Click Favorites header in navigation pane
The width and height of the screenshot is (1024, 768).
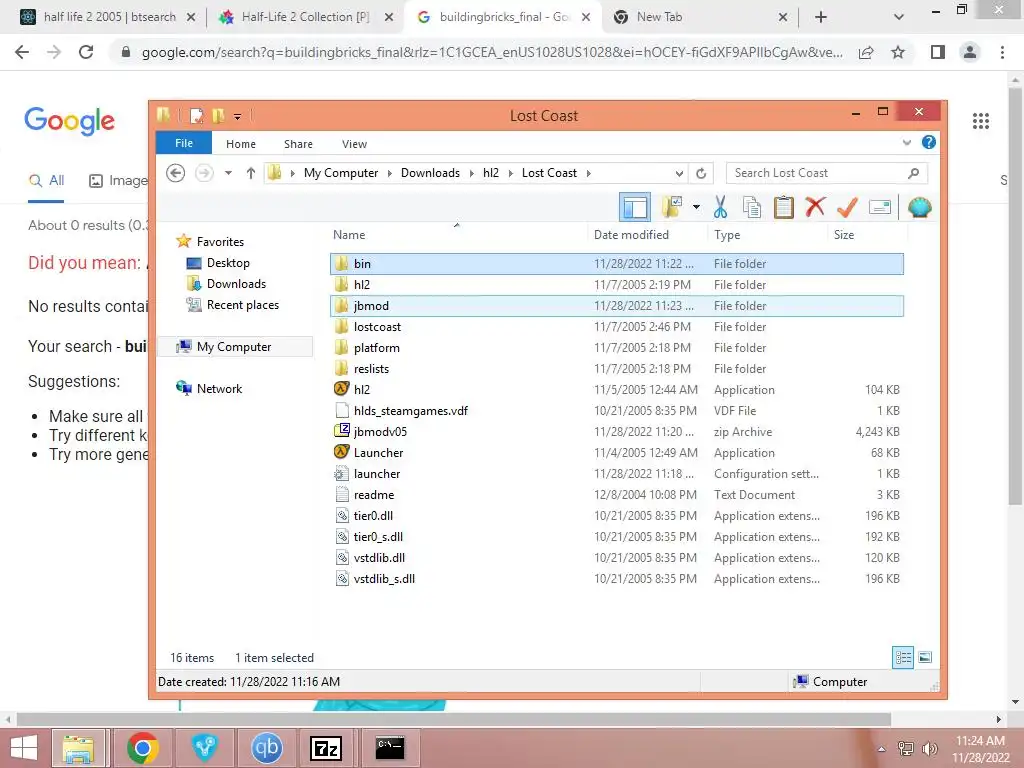(x=220, y=242)
